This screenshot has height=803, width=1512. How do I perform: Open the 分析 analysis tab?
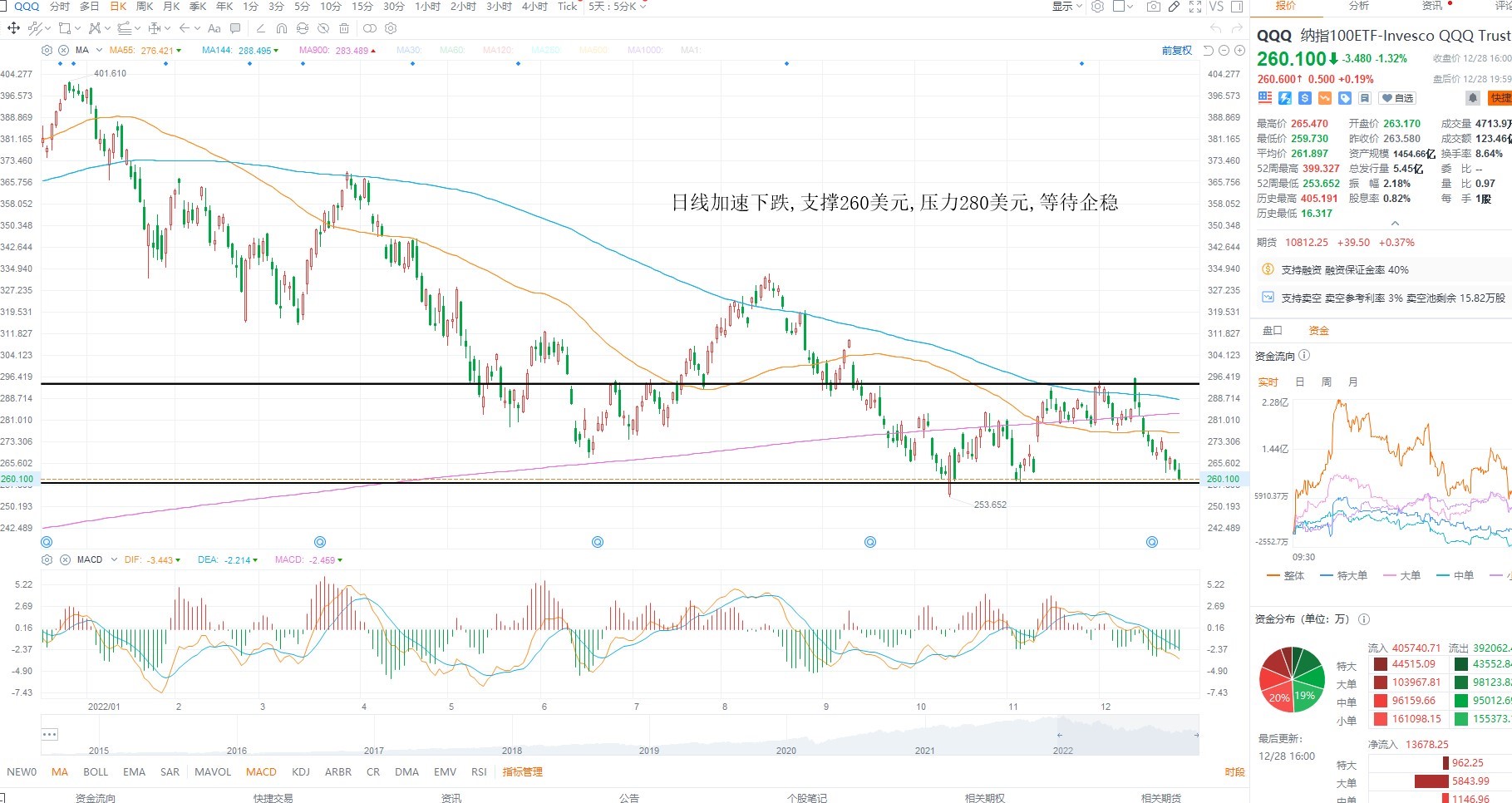[x=1359, y=6]
